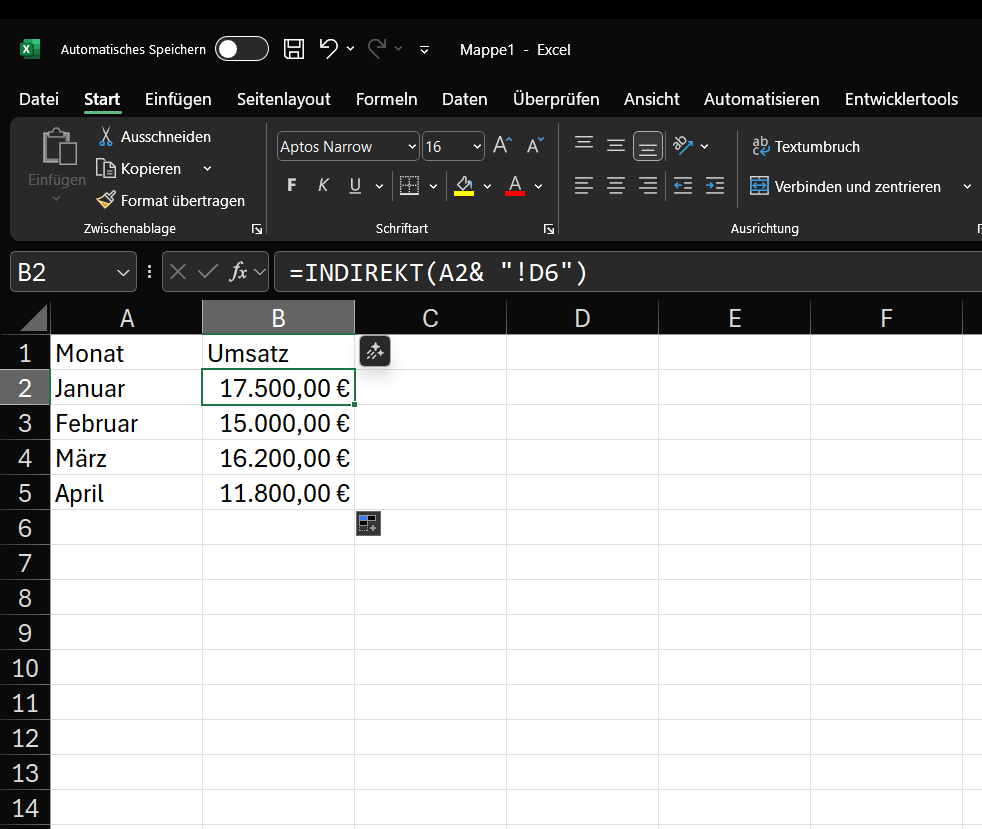Click the Textumbruch button
The height and width of the screenshot is (829, 982).
(x=805, y=147)
